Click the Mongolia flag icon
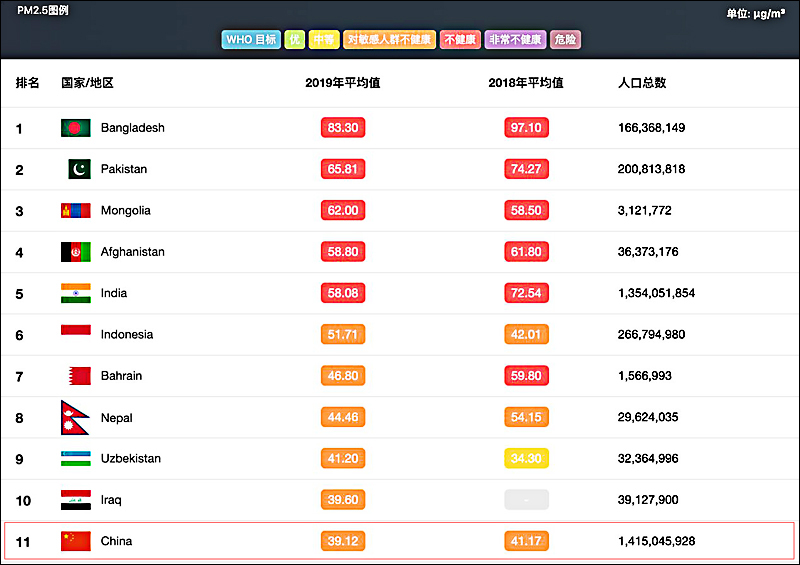 point(76,210)
